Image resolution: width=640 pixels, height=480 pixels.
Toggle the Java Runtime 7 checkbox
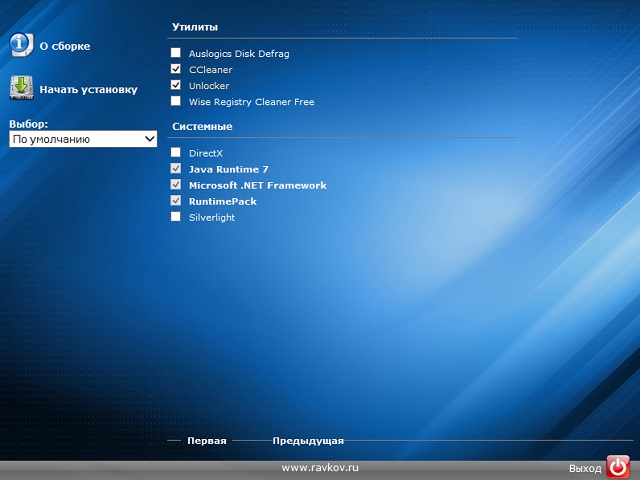coord(176,168)
